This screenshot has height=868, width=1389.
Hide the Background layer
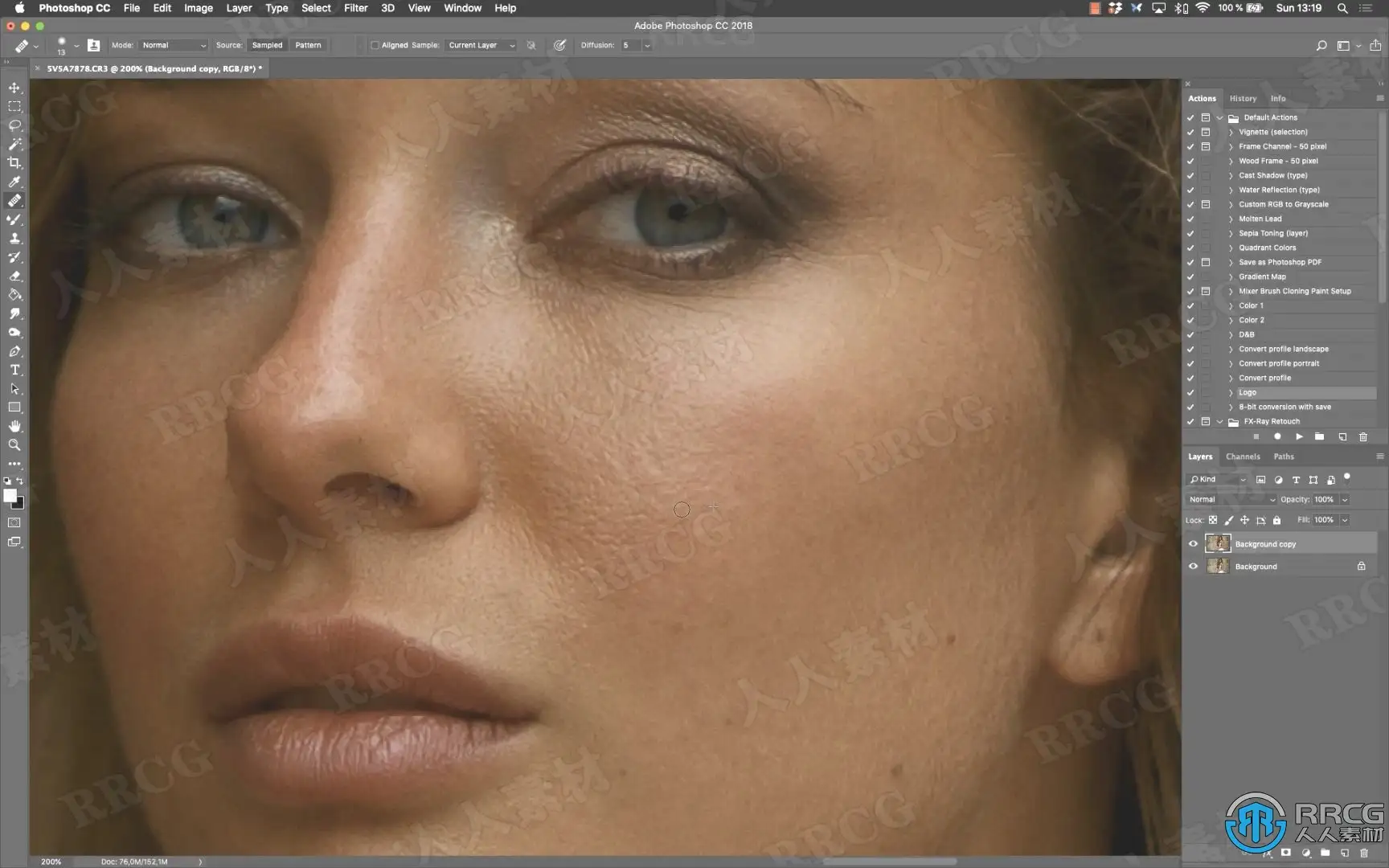[x=1193, y=567]
